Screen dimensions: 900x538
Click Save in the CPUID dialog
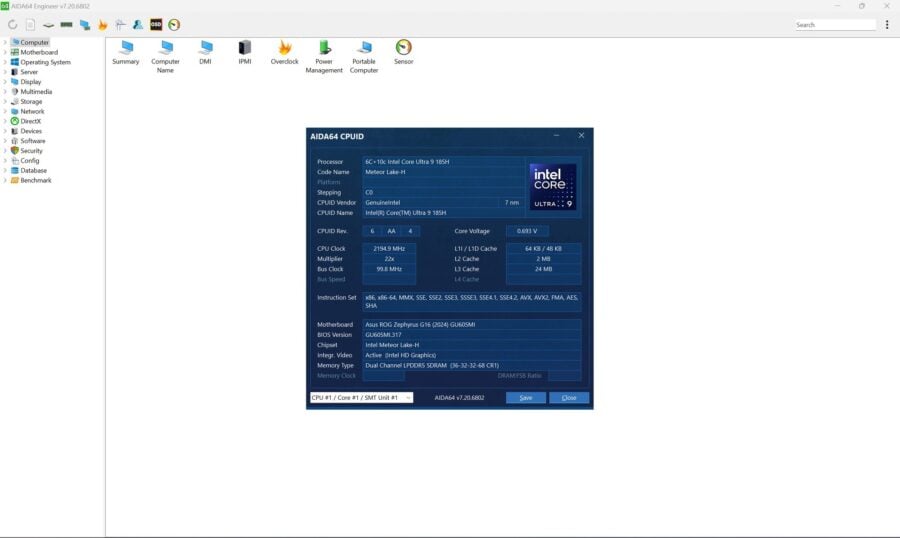526,397
